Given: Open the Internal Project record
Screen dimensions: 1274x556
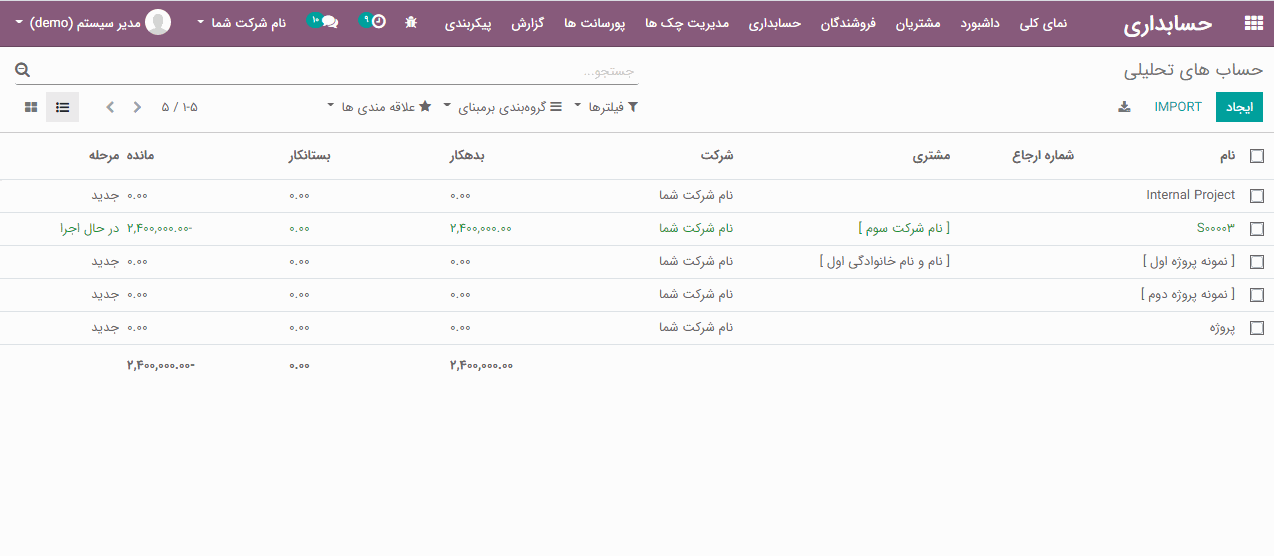Looking at the screenshot, I should [1191, 196].
